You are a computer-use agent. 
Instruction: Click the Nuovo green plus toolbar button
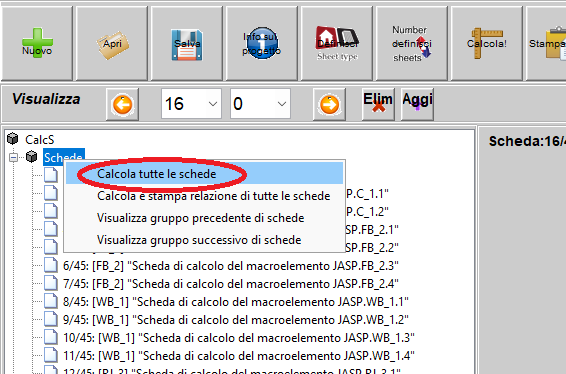coord(37,43)
